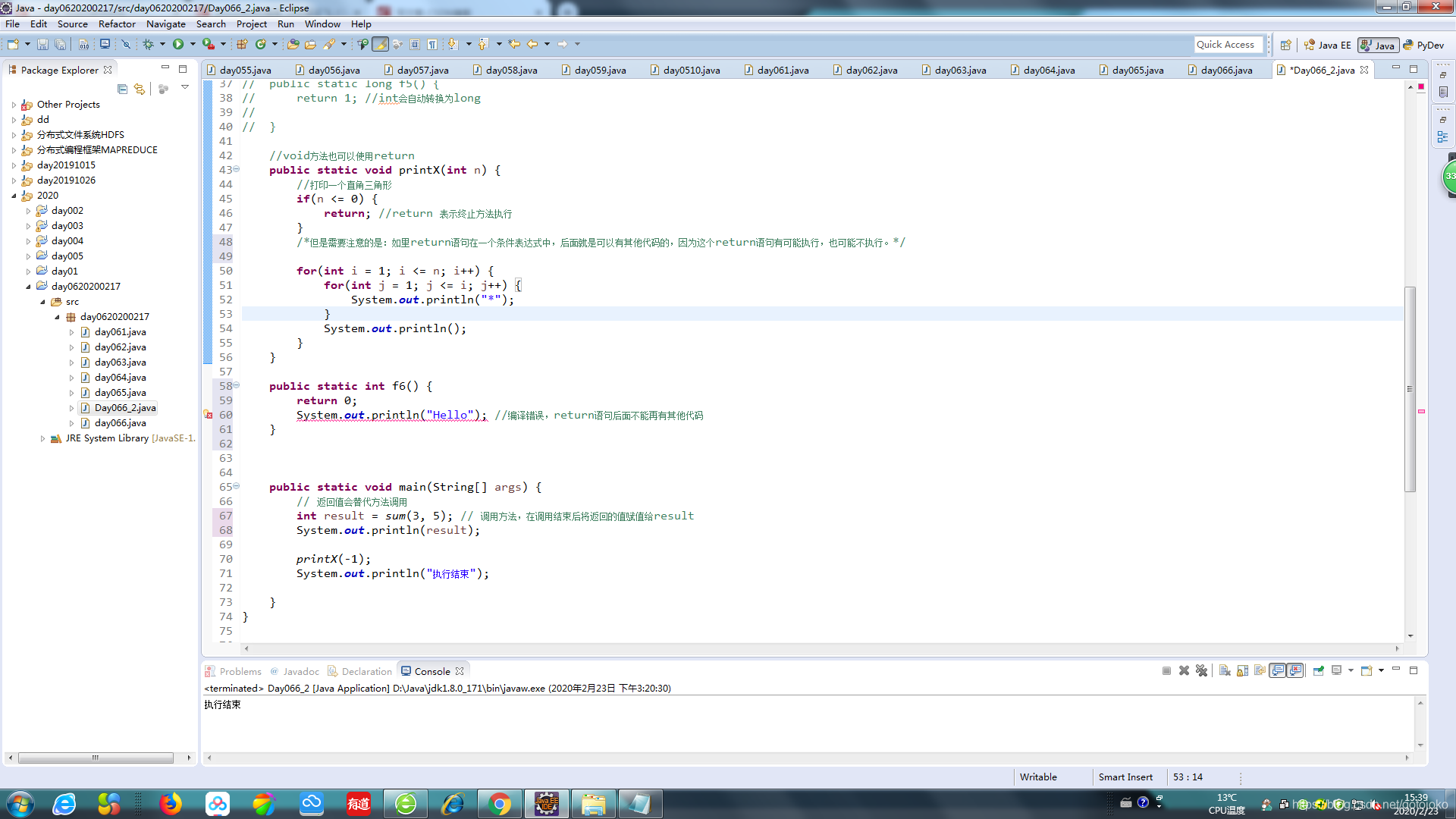Switch to the Javadoc tab
This screenshot has width=1456, height=819.
click(x=295, y=671)
